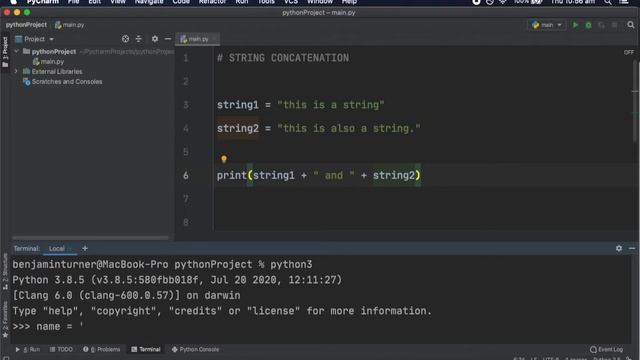The height and width of the screenshot is (360, 640).
Task: Click the Wi-Fi status icon
Action: [x=503, y=2]
